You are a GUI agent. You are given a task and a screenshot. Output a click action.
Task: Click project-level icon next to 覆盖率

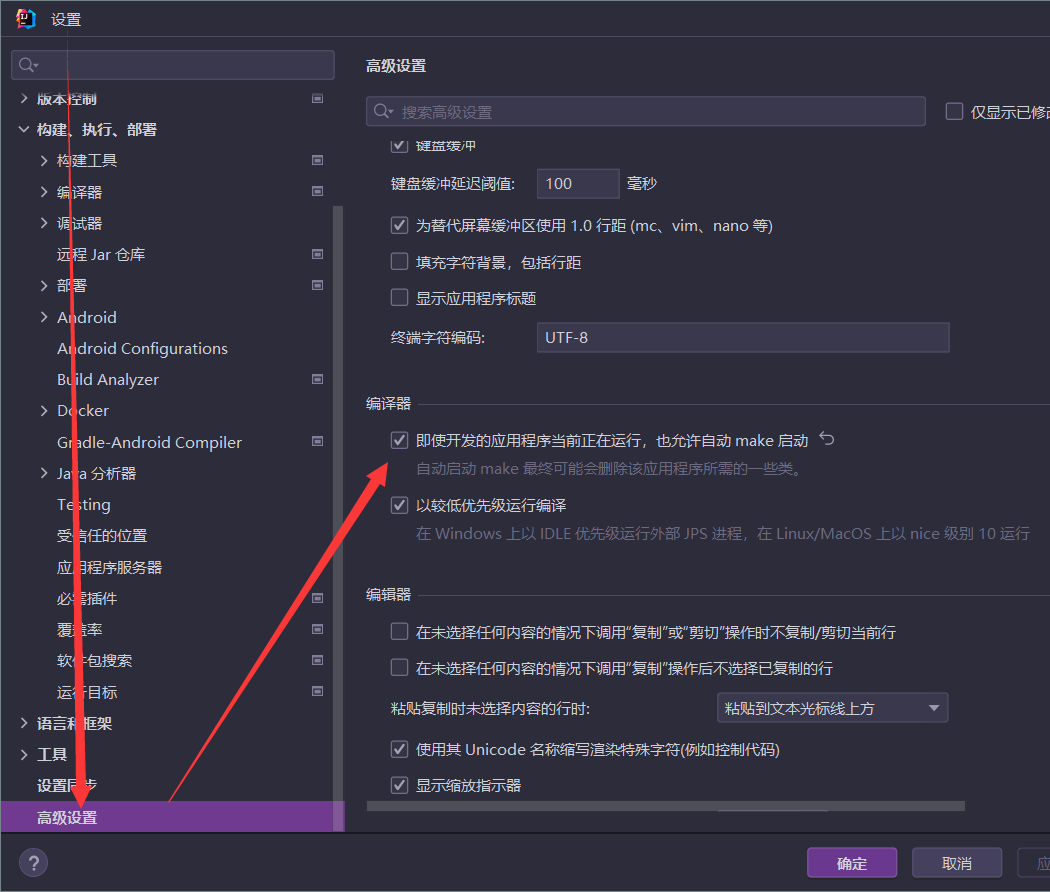[317, 629]
